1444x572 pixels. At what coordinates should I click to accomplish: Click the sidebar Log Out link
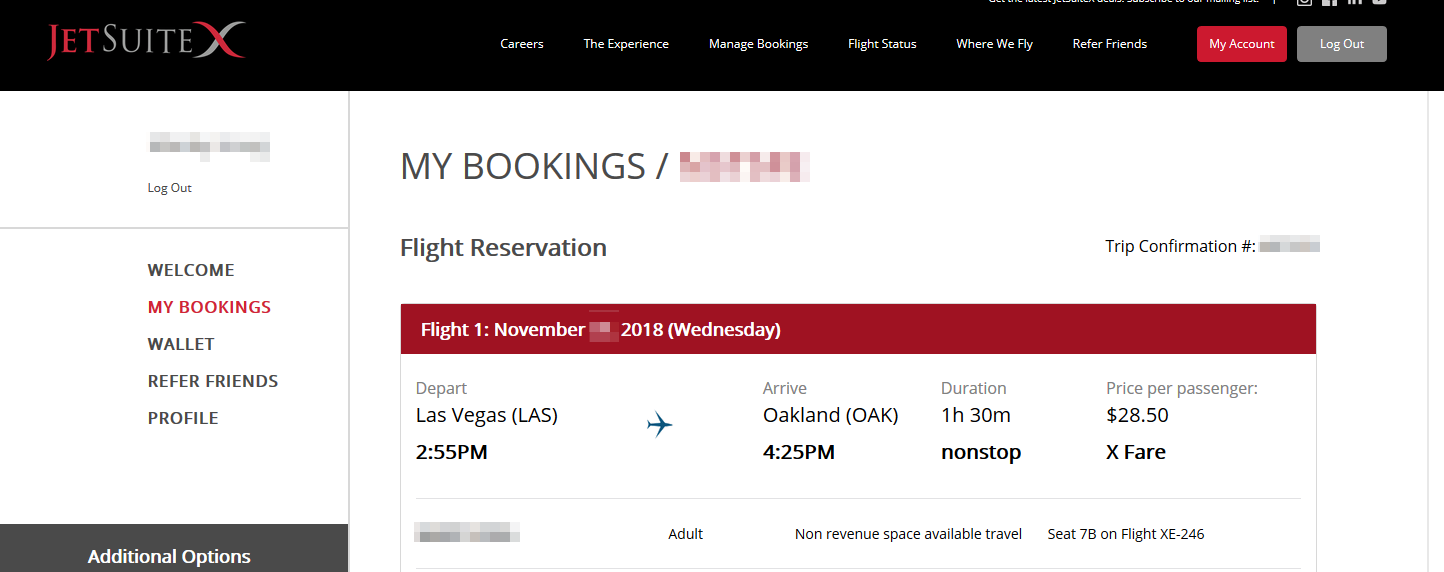click(170, 188)
